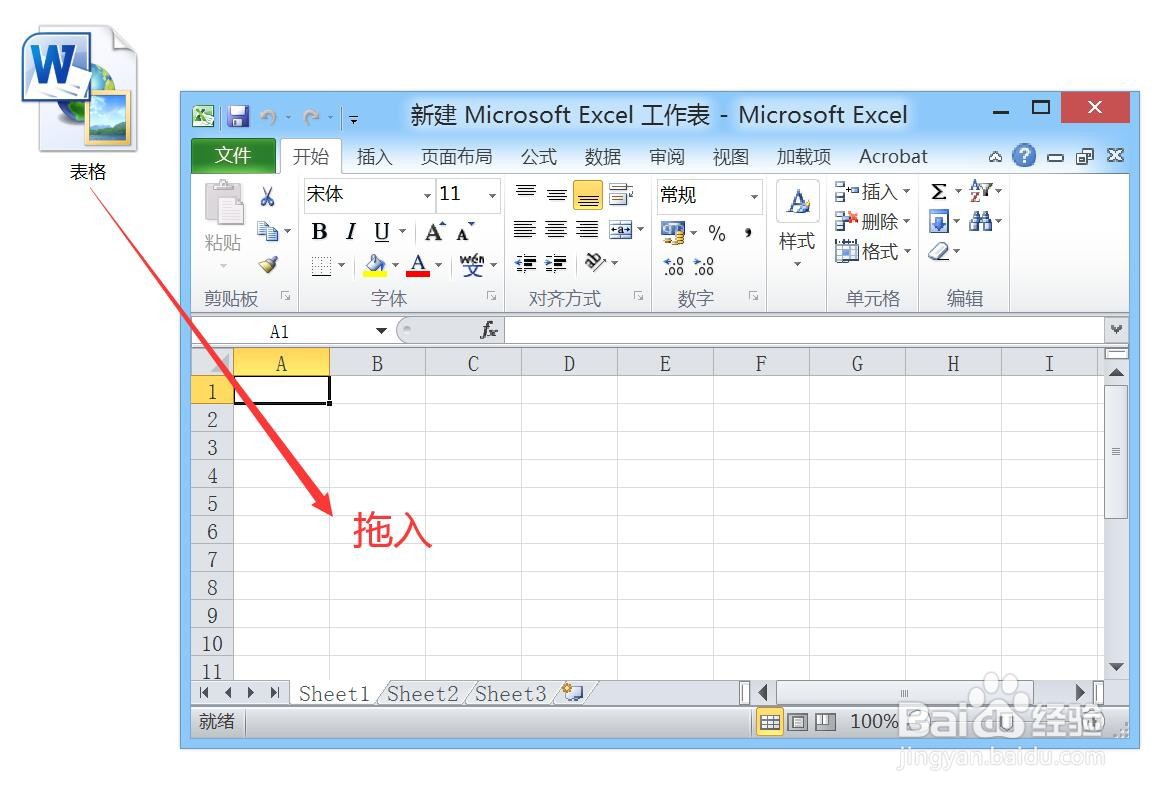Switch to the 数据 tab
This screenshot has width=1170, height=797.
[x=603, y=157]
